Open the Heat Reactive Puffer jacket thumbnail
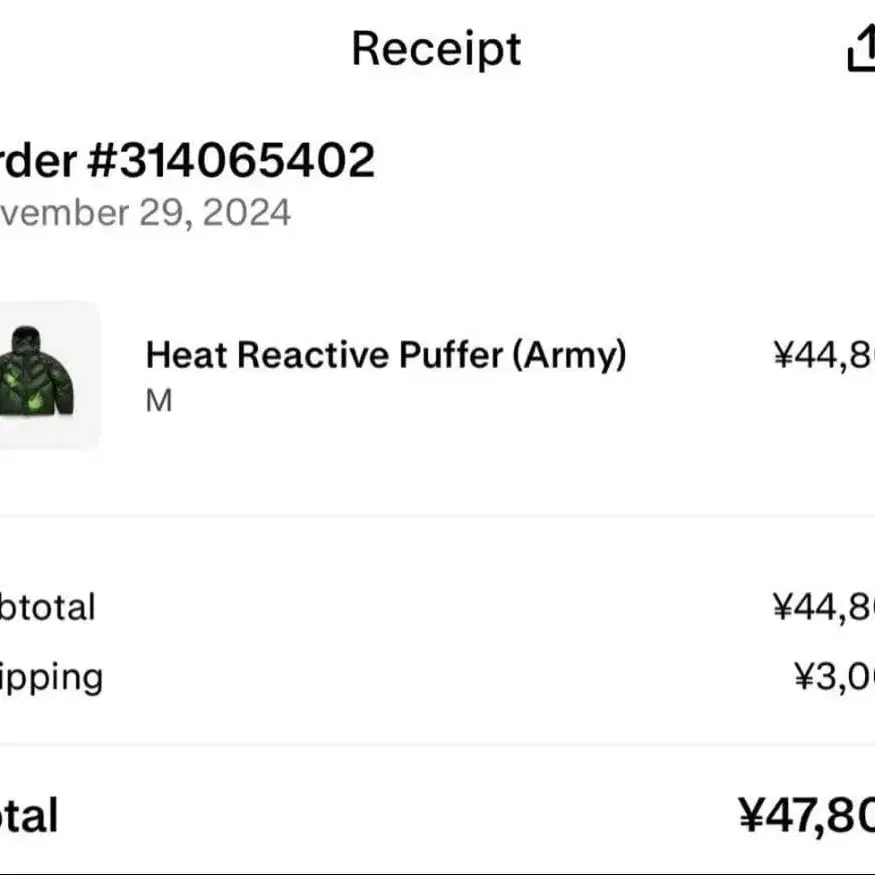The height and width of the screenshot is (875, 875). tap(49, 375)
